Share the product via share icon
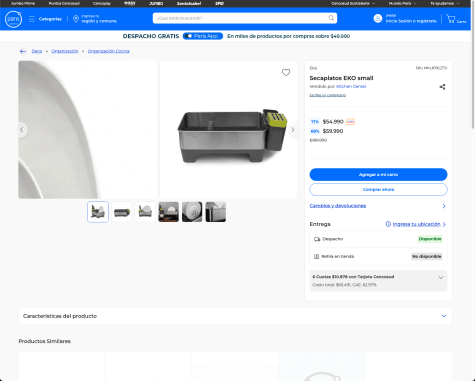 coord(442,87)
